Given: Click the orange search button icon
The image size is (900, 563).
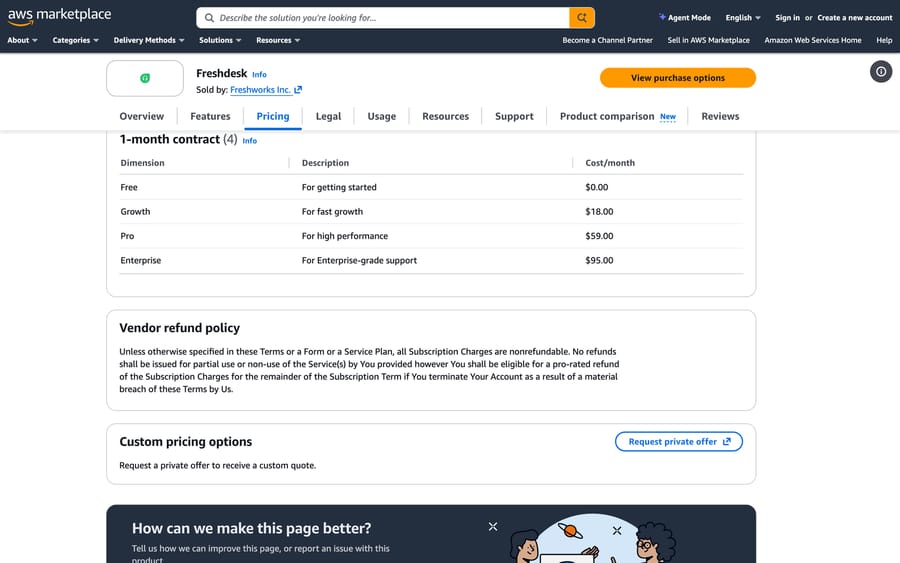Looking at the screenshot, I should (581, 18).
